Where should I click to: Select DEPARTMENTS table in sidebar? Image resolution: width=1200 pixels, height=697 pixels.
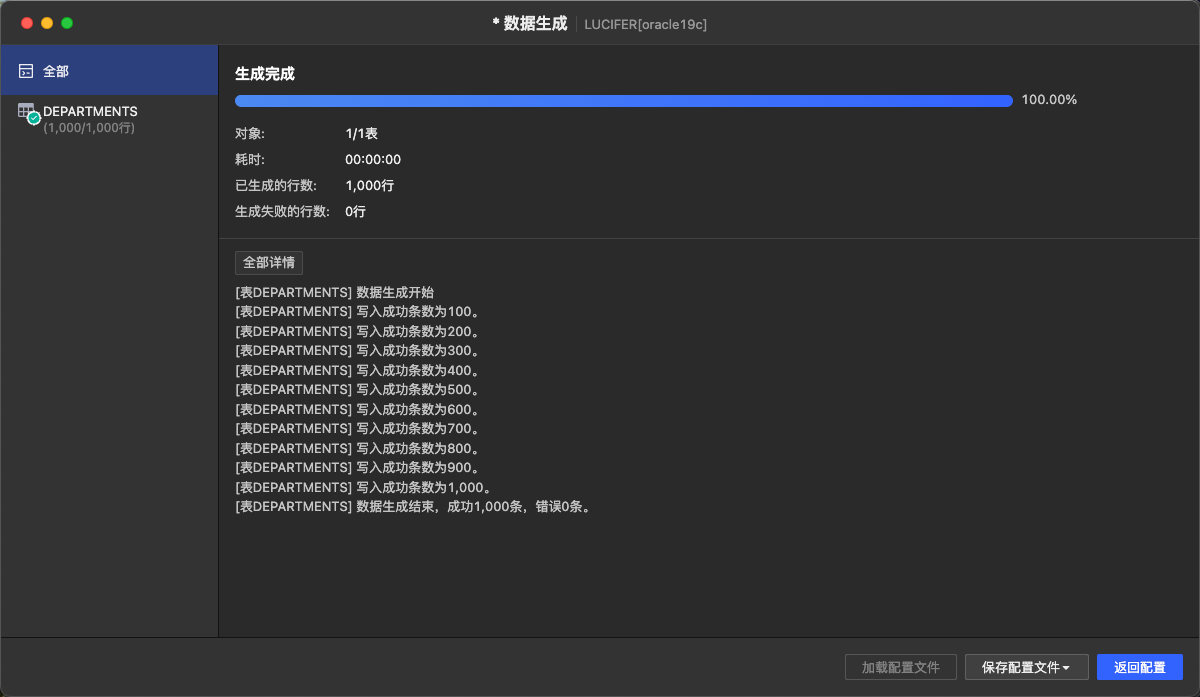click(109, 119)
